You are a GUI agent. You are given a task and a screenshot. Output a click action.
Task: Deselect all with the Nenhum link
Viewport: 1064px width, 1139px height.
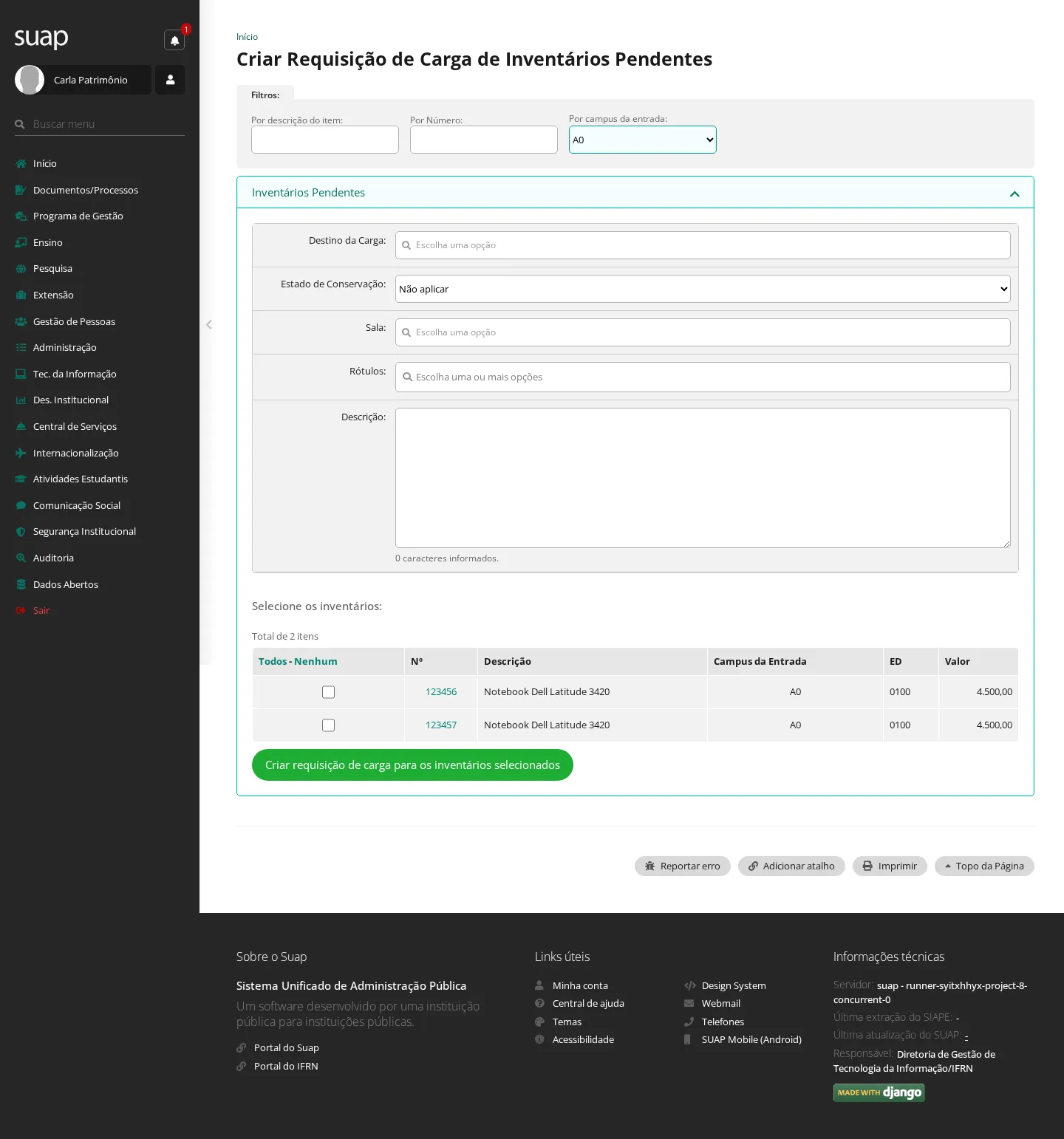click(316, 661)
